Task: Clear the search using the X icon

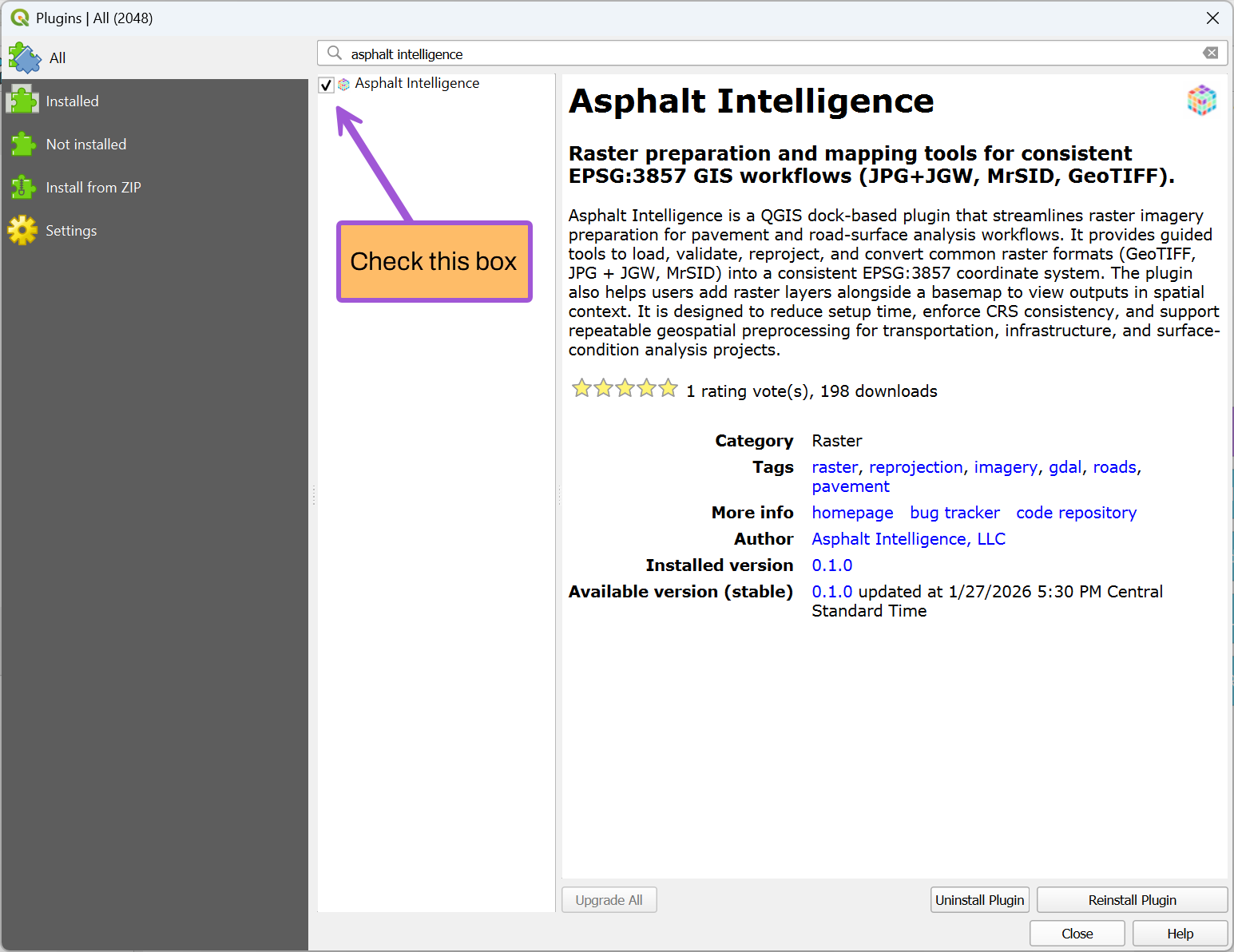Action: click(x=1210, y=53)
